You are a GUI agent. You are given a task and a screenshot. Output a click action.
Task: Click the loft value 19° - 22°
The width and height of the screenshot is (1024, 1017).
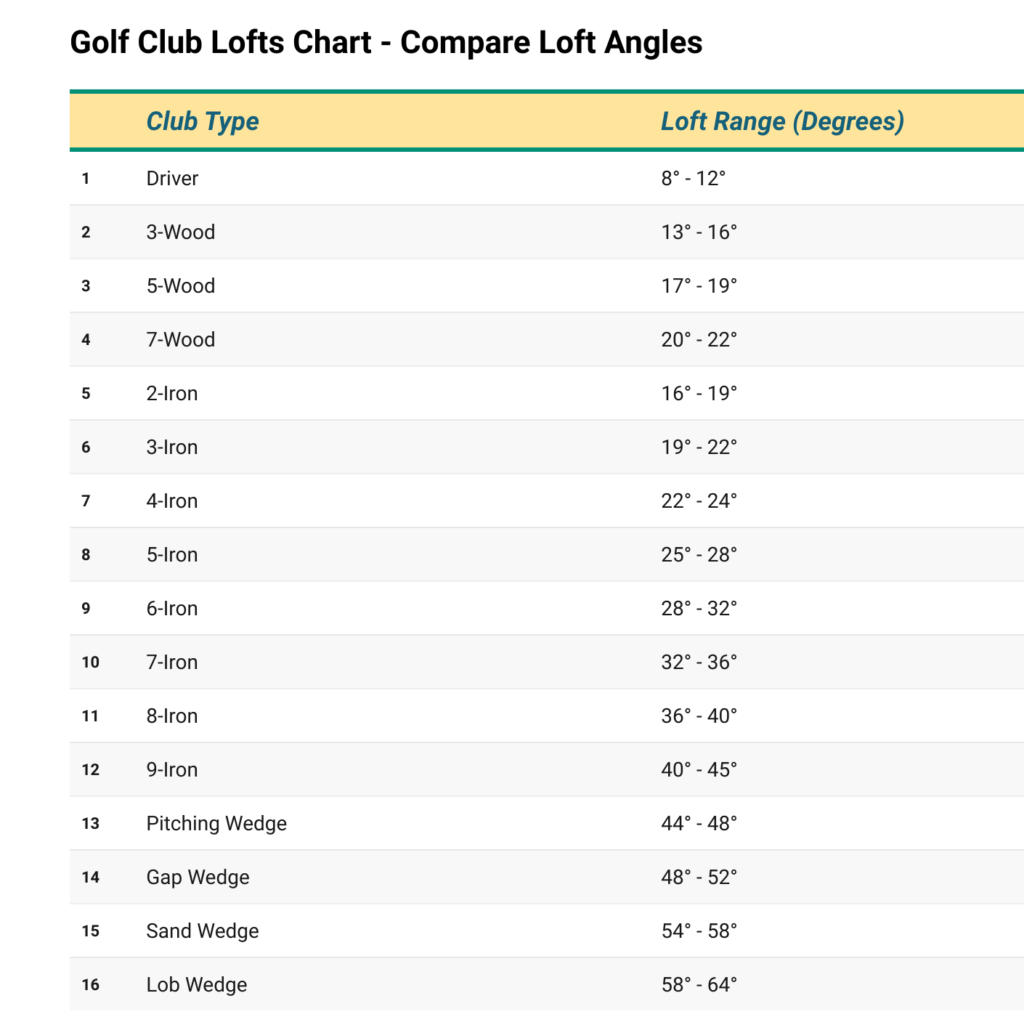(698, 448)
